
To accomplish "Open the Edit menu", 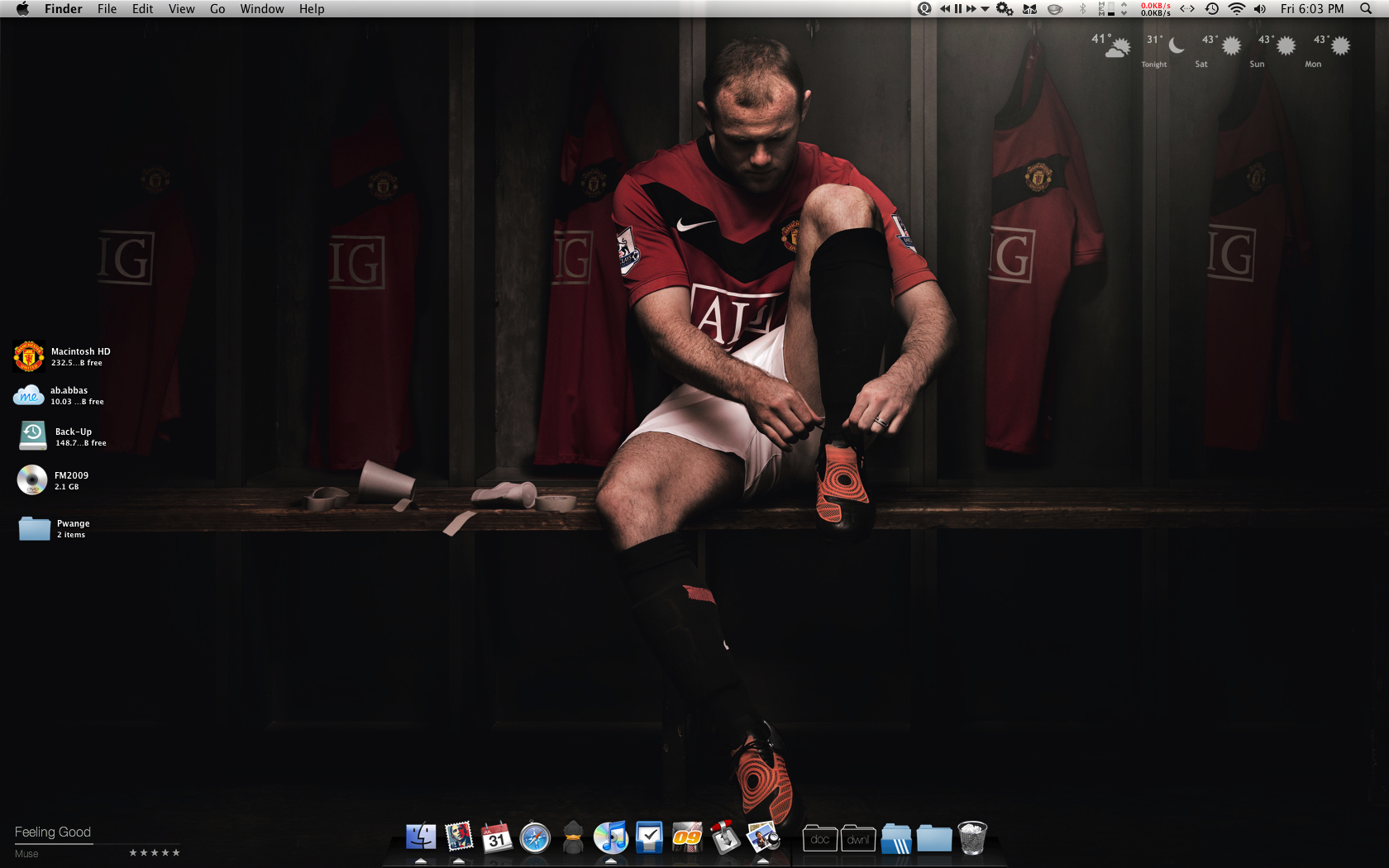I will pos(143,9).
